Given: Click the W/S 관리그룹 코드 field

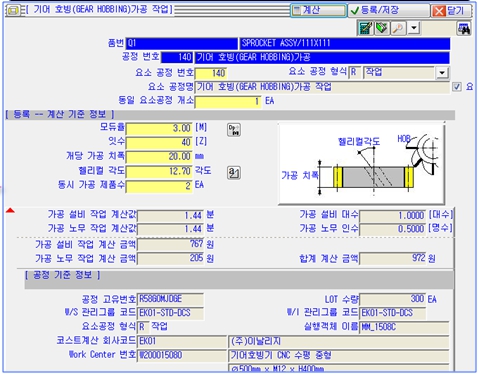Looking at the screenshot, I should (170, 313).
